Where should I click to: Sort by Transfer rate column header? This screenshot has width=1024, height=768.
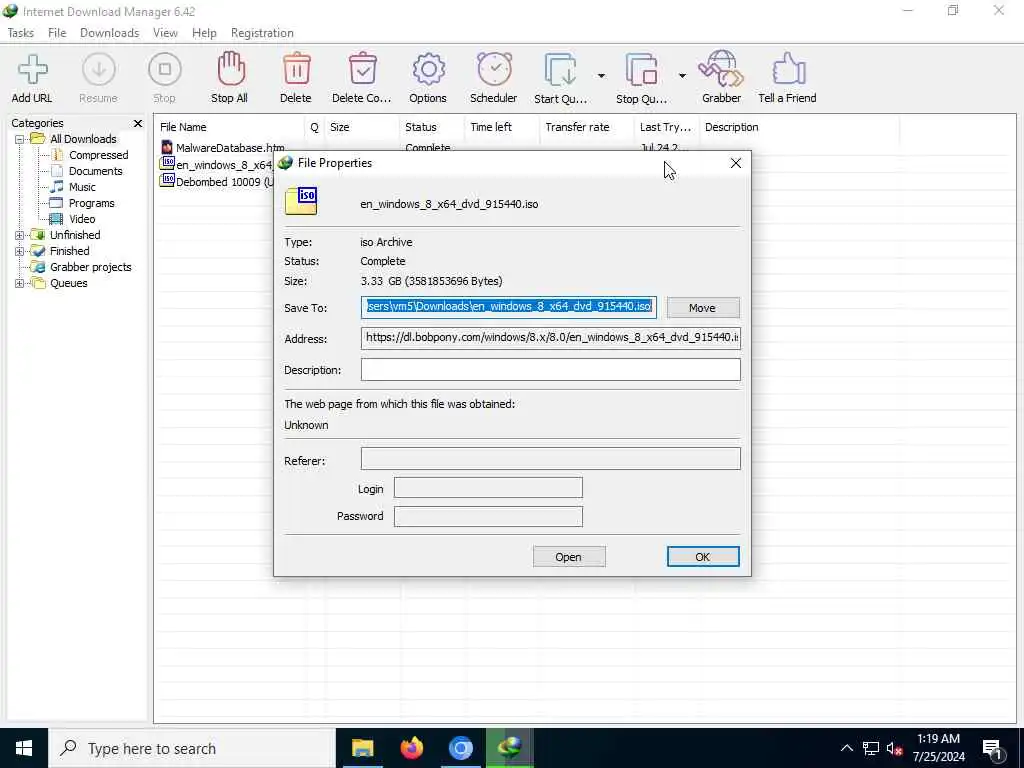click(586, 127)
